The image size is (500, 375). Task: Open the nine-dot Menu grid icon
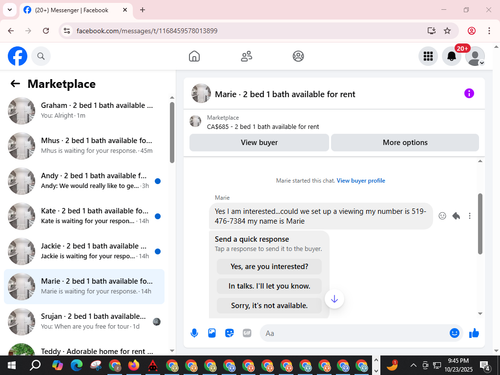(x=428, y=56)
